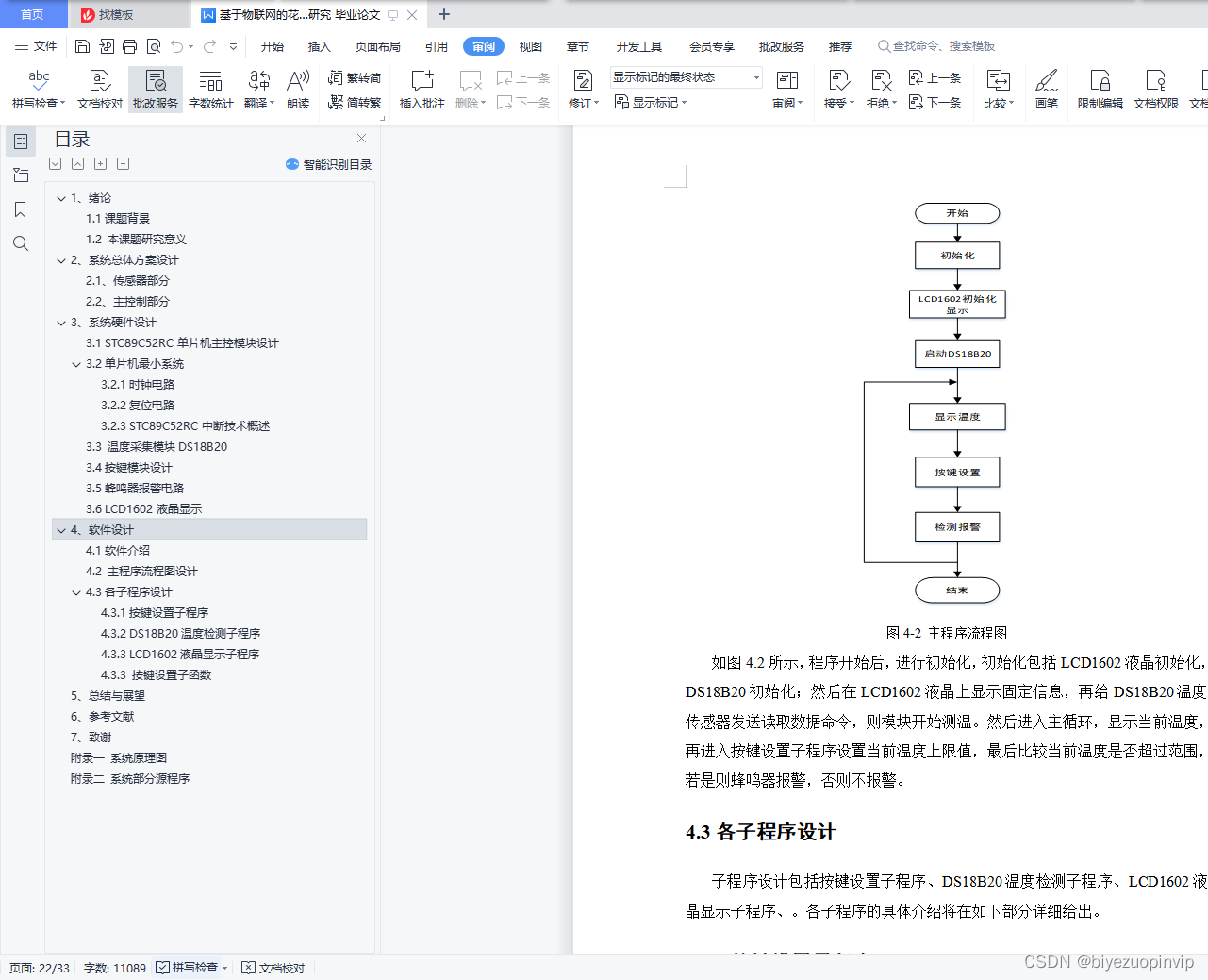Viewport: 1208px width, 980px height.
Task: Click the bookmark sidebar icon
Action: click(21, 209)
